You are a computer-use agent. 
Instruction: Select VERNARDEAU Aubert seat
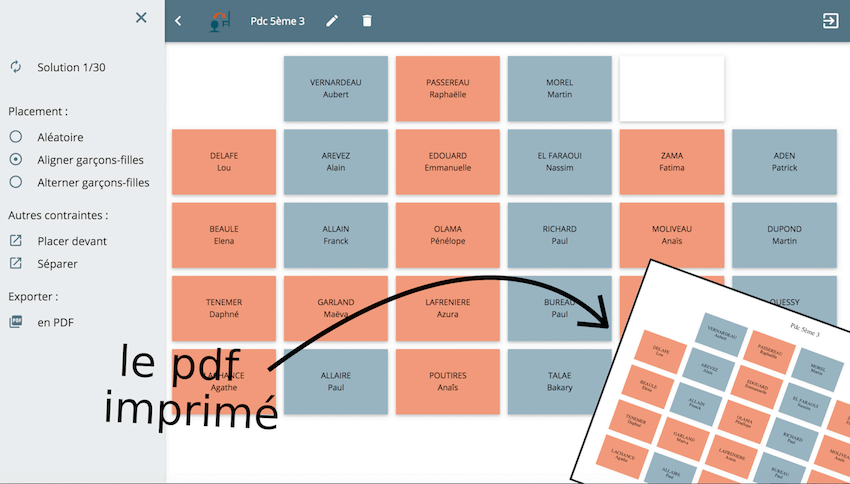(x=336, y=88)
